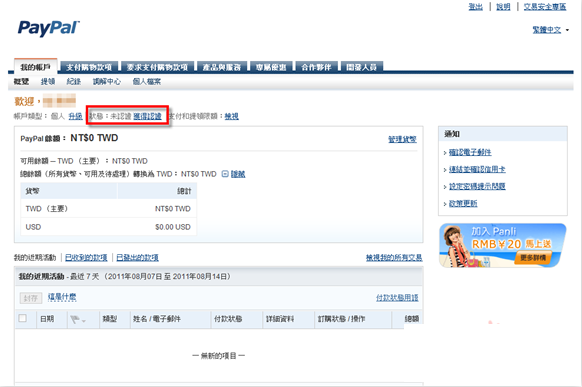
Task: Open the 支付購物款項 tab
Action: point(89,67)
